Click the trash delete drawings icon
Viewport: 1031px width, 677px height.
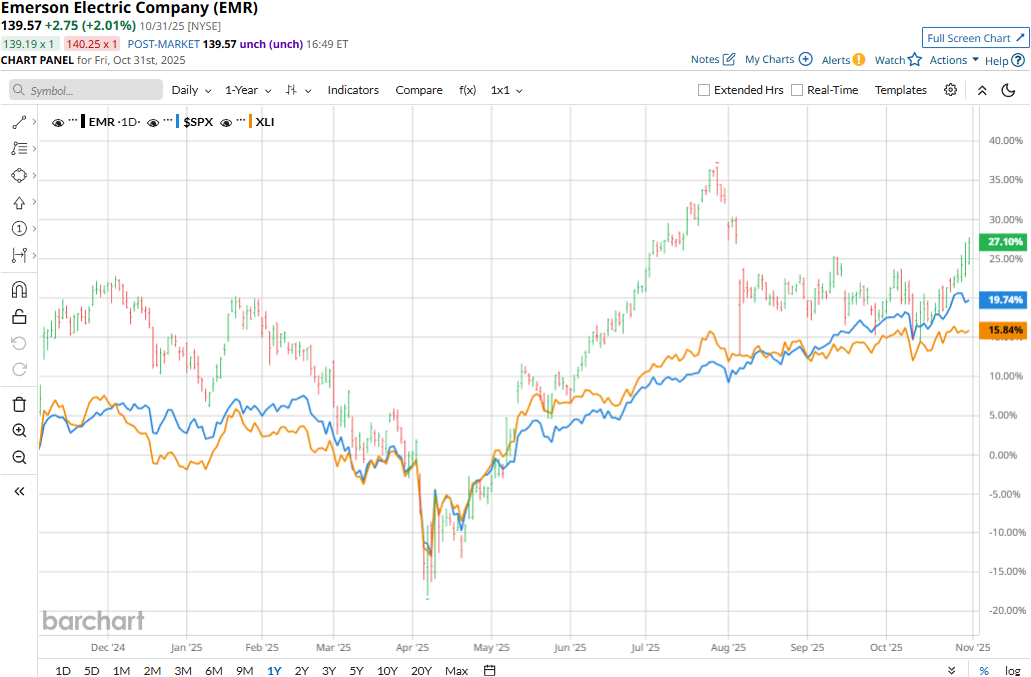19,404
